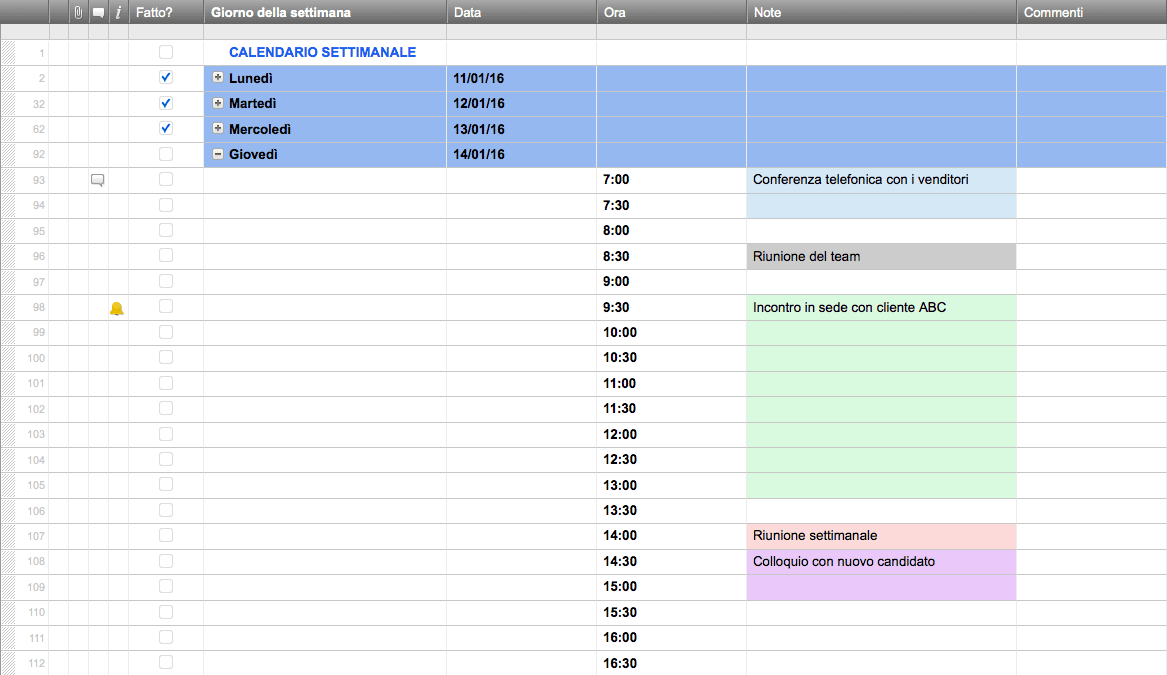Click the Commenti cell in the Giovedì row
Screen dimensions: 1167x675
[1091, 154]
